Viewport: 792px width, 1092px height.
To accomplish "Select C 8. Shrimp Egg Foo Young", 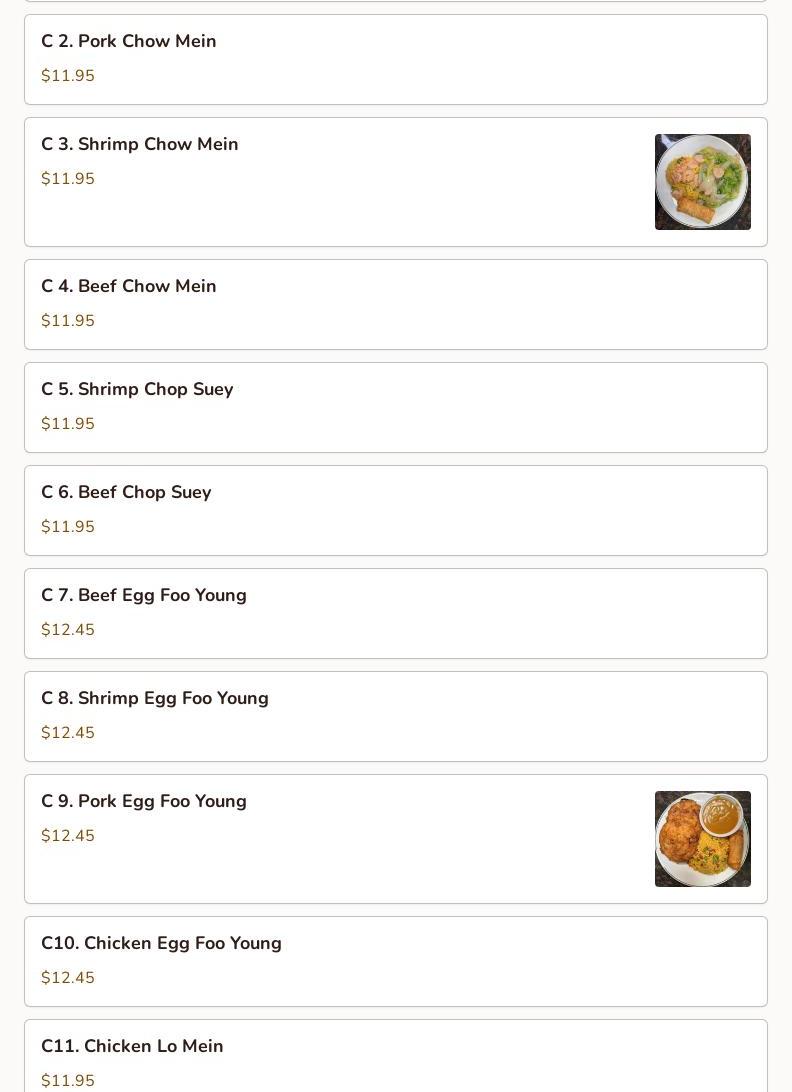I will pos(396,717).
